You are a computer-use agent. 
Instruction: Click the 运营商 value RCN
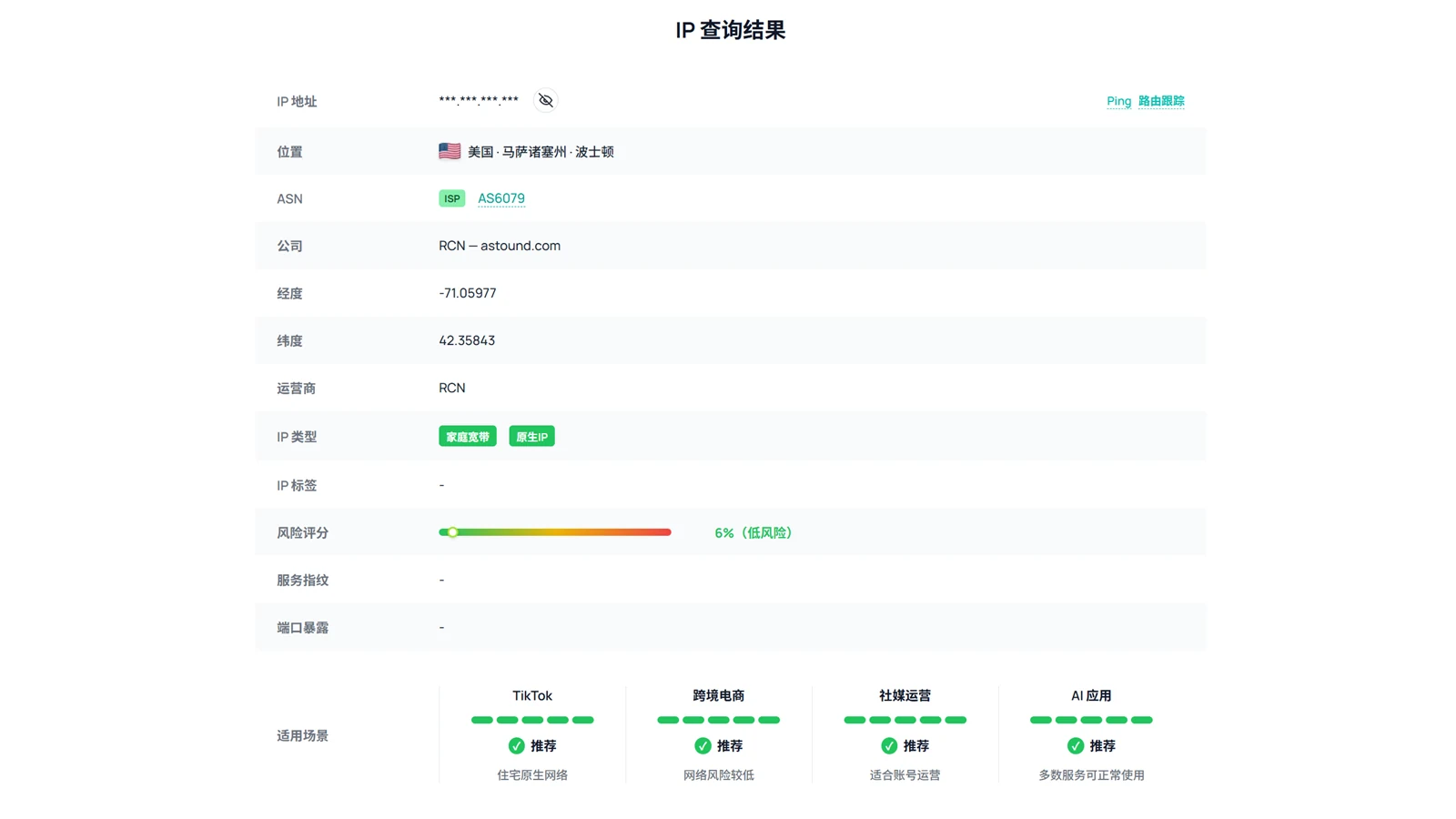[x=452, y=388]
